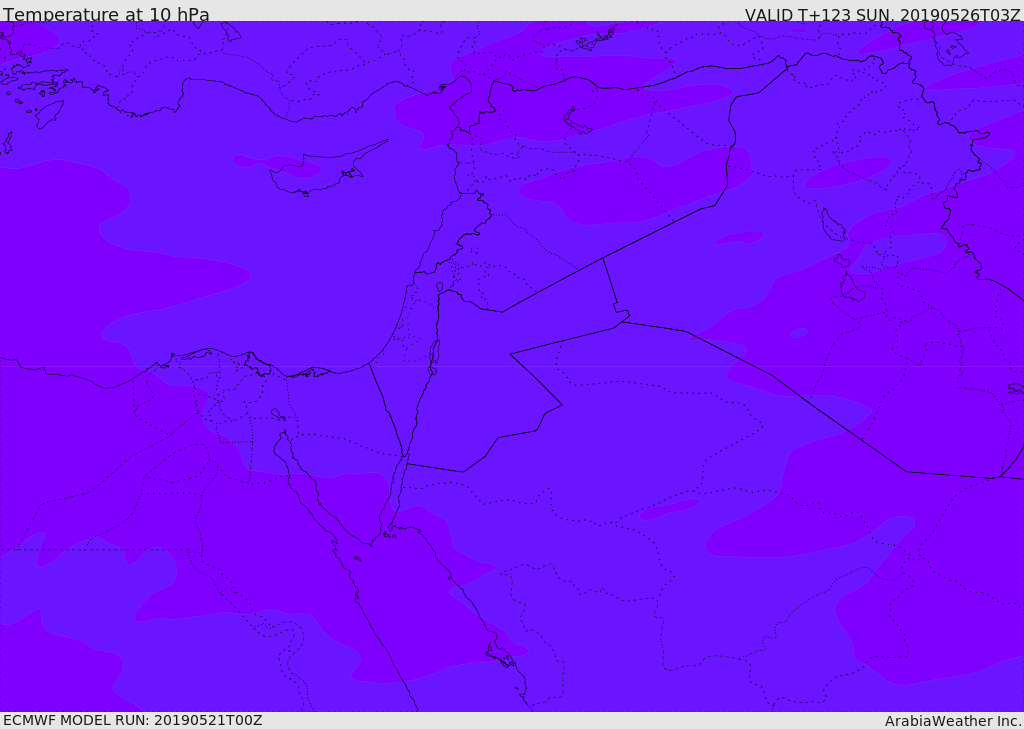The image size is (1024, 729).
Task: Click the 'ECMWF MODEL RUN: 20190521T00Z' text
Action: pyautogui.click(x=133, y=720)
